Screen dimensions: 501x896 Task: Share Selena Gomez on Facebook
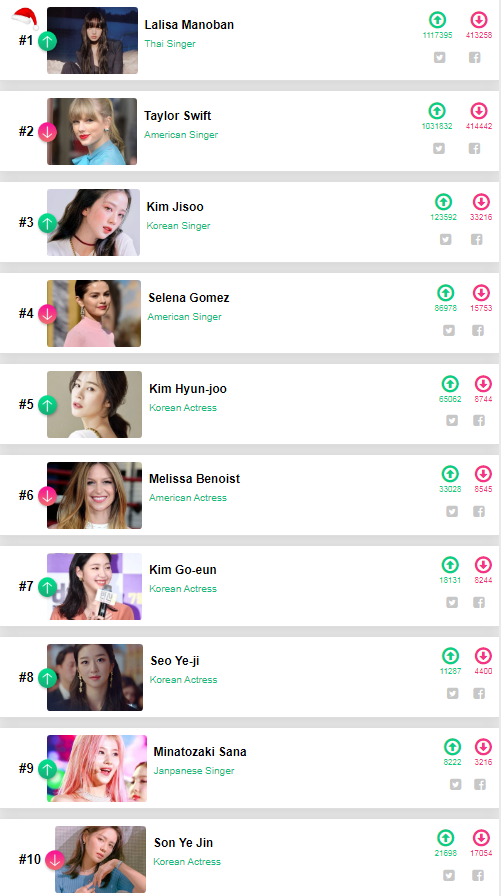pos(478,330)
